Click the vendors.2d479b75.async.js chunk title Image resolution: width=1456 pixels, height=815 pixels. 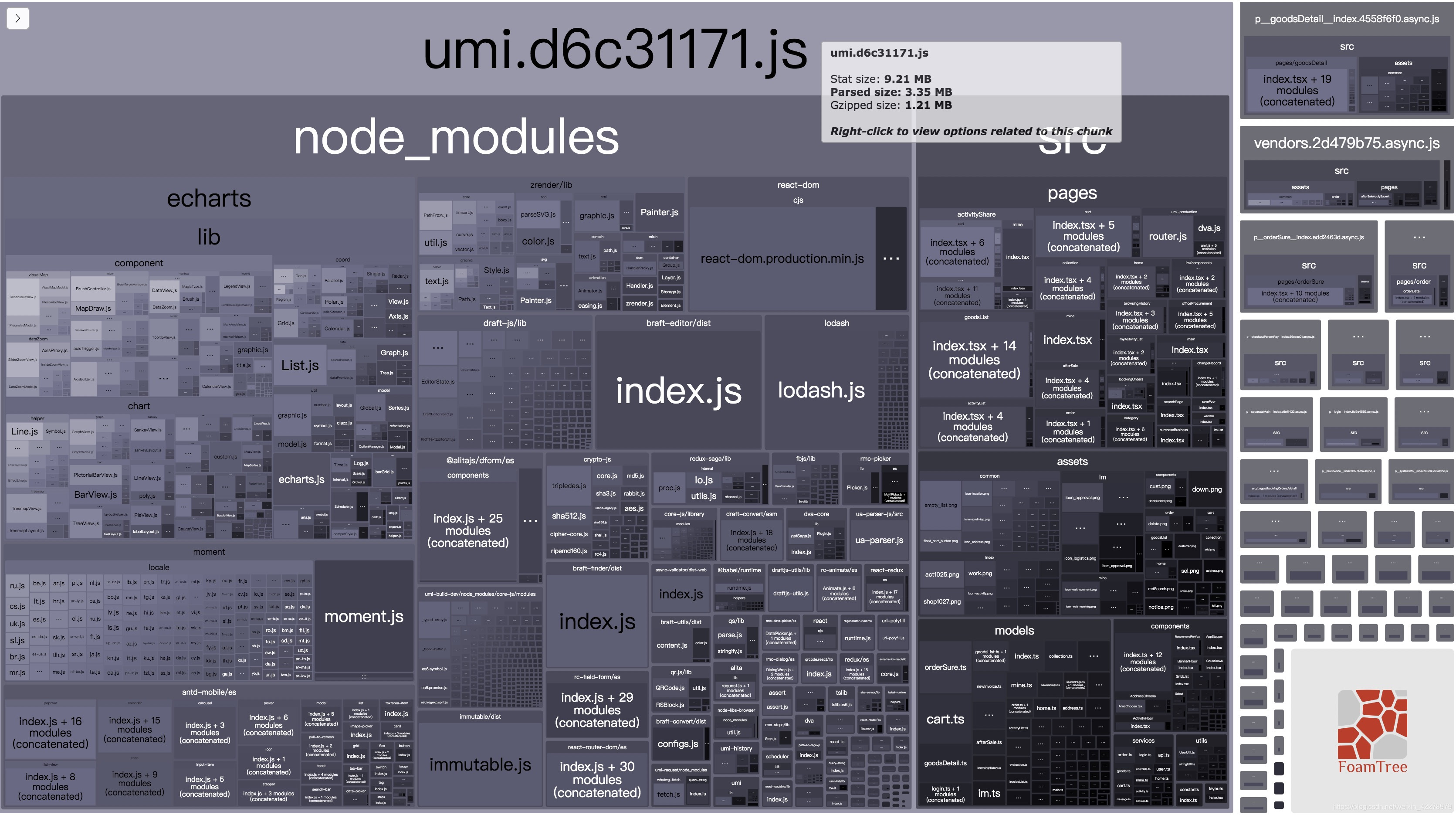click(1346, 143)
